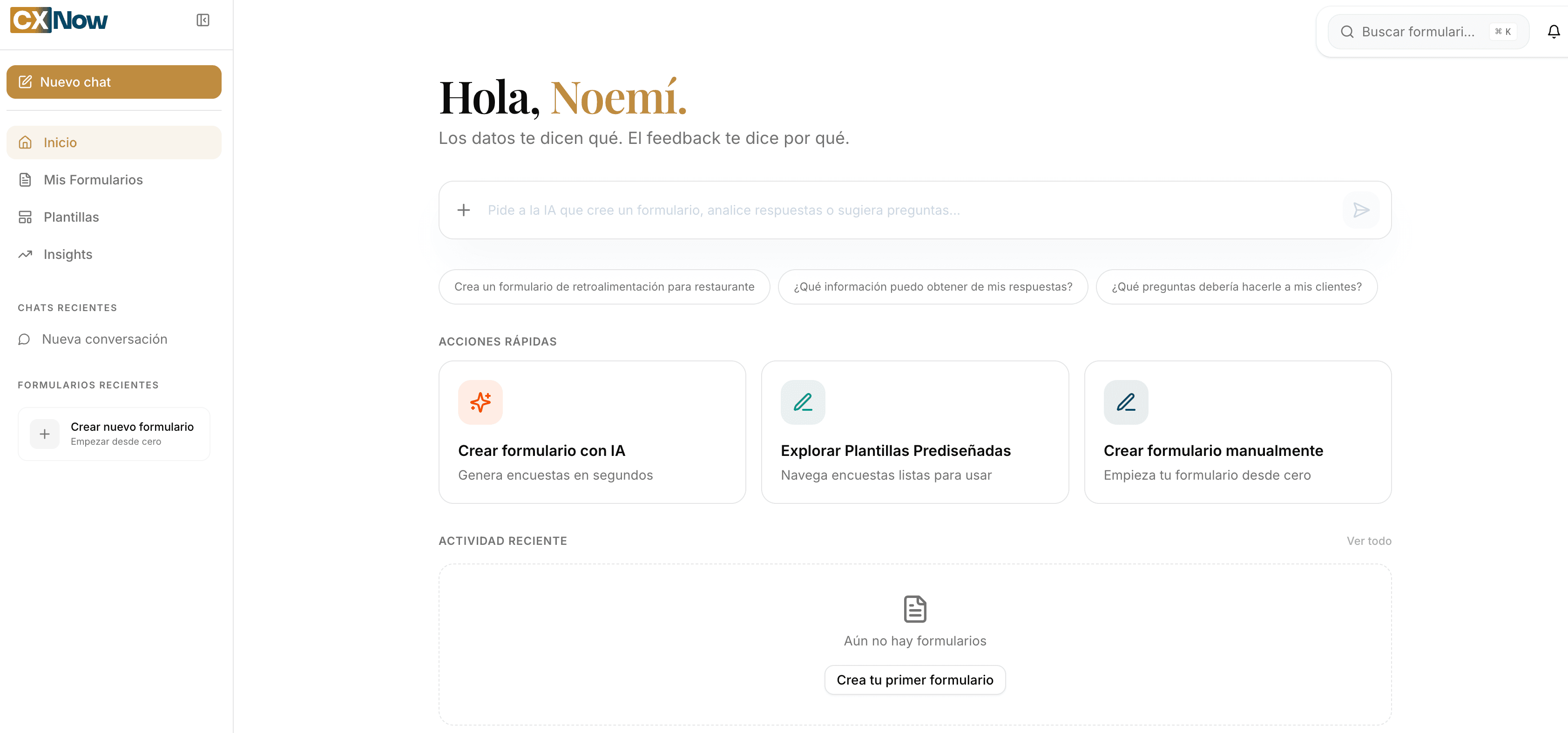The image size is (1568, 733).
Task: Click the CXNow logo
Action: 59,20
